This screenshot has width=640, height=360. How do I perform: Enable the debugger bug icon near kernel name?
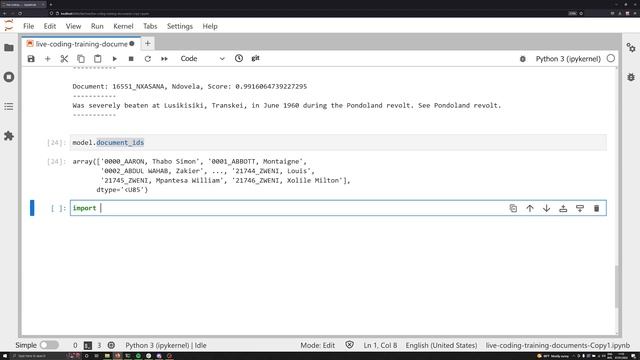[522, 59]
